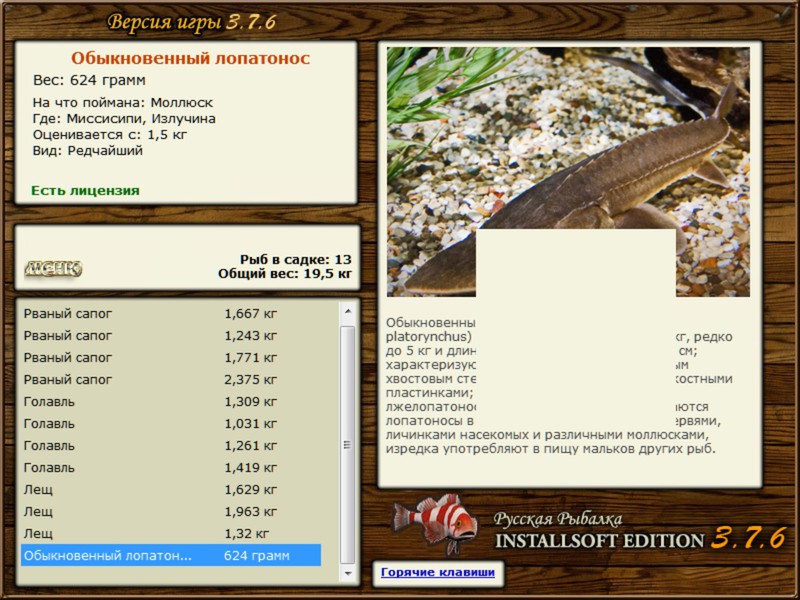The width and height of the screenshot is (800, 600).
Task: Select the Рваный сапог 1,243 кг row
Action: point(171,336)
